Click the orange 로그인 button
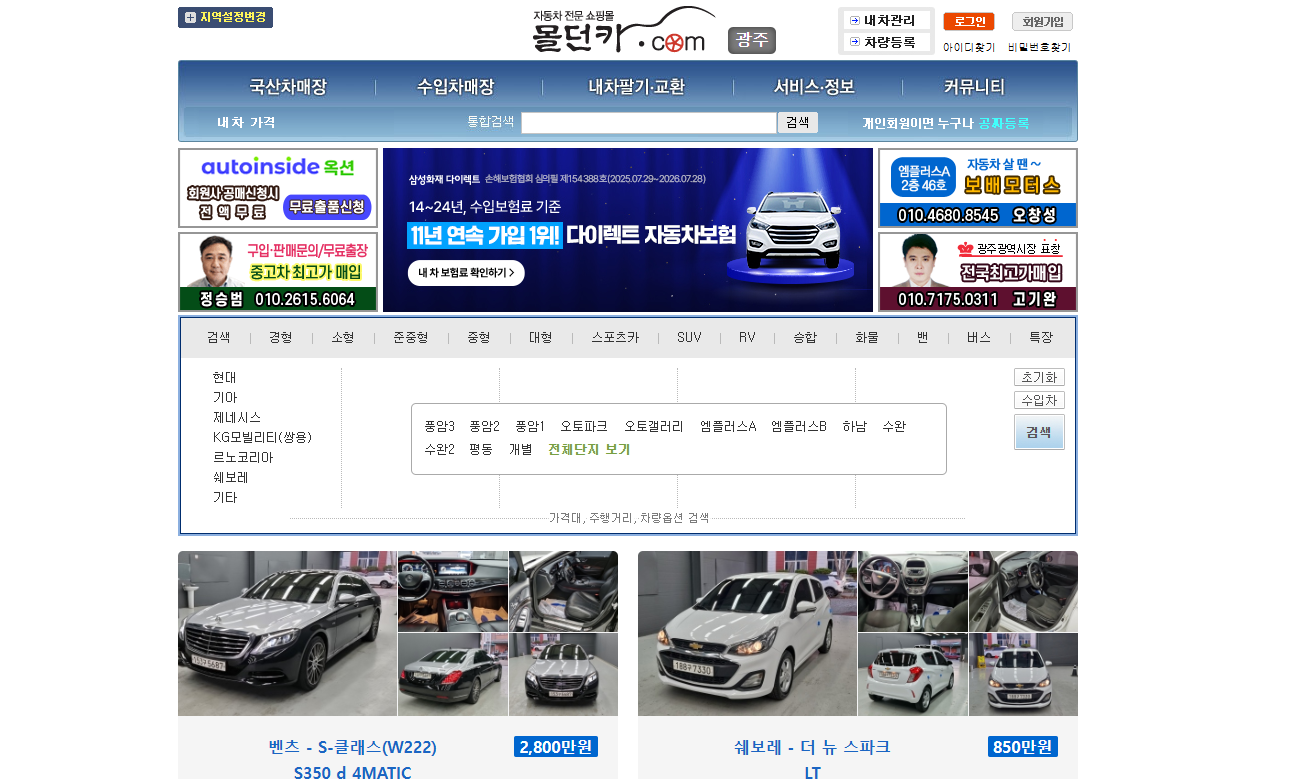This screenshot has height=779, width=1313. click(969, 21)
